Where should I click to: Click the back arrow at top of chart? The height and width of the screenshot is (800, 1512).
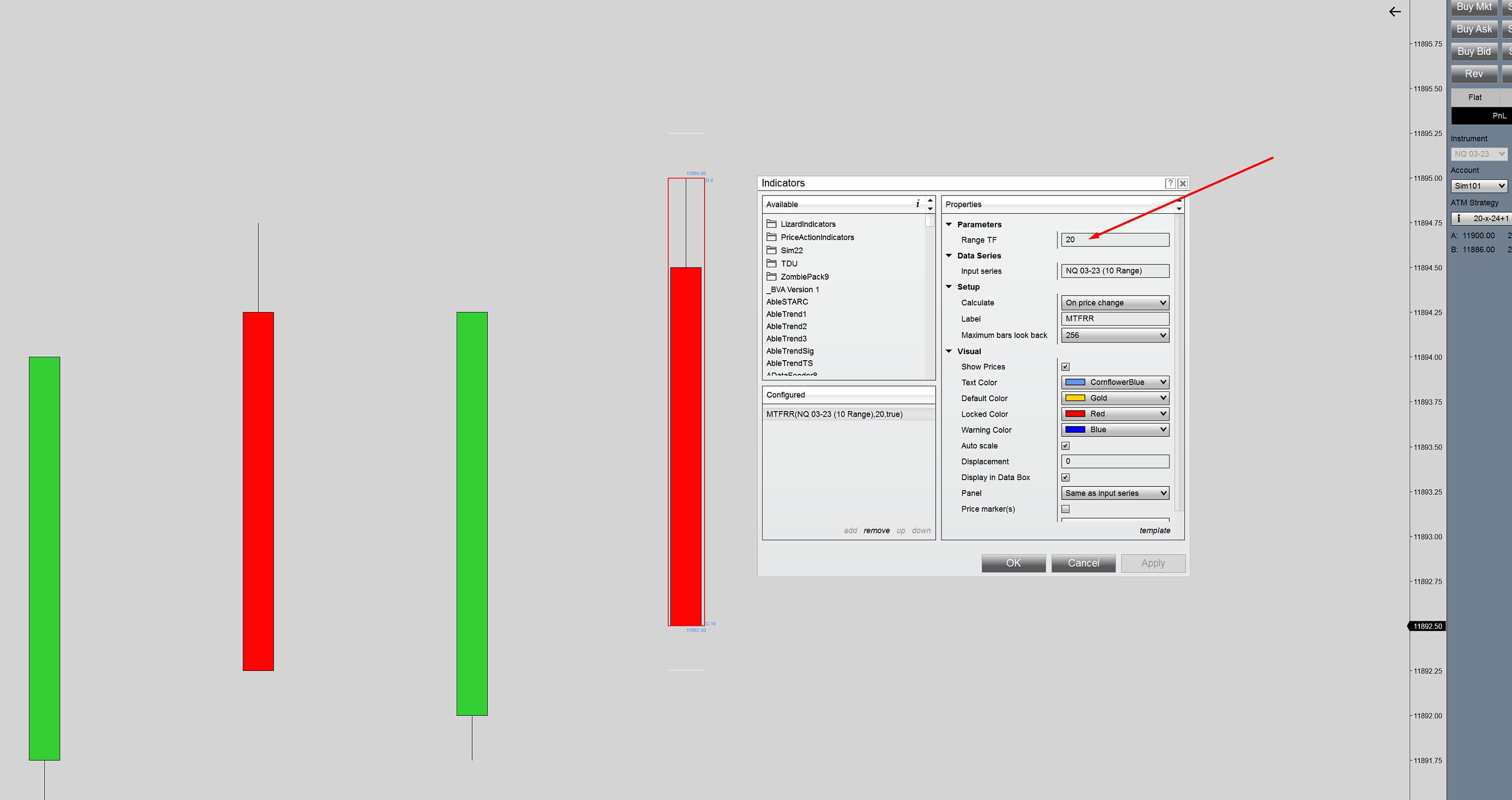[x=1395, y=11]
